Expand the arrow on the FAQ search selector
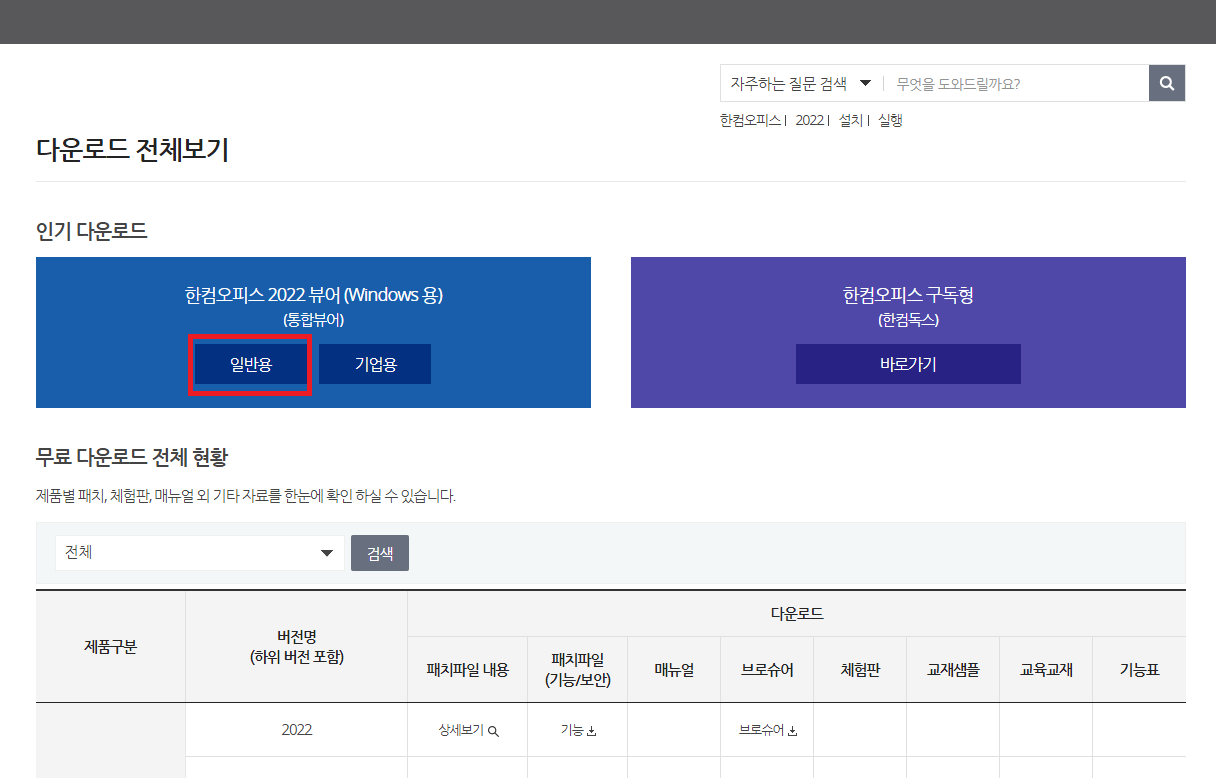Image resolution: width=1216 pixels, height=778 pixels. tap(865, 83)
